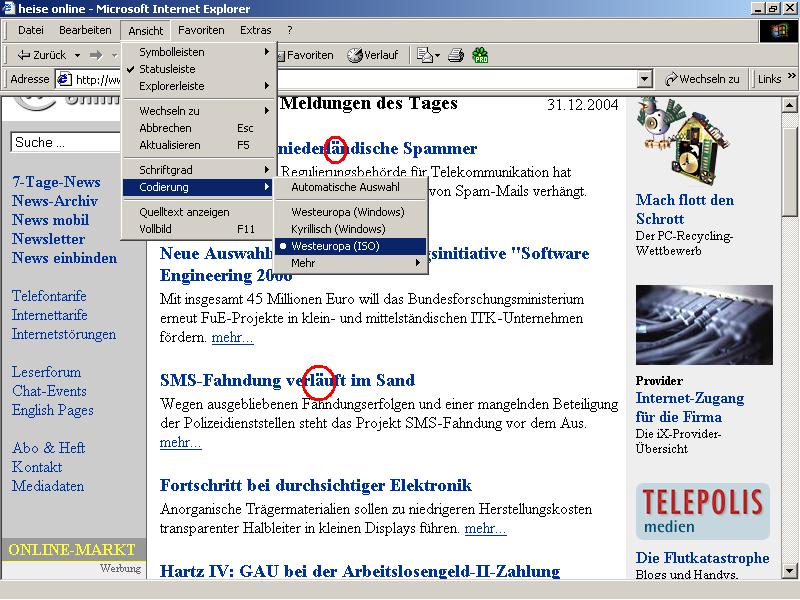This screenshot has width=800, height=600.
Task: Select Aktualisieren in the Ansicht menu
Action: coord(199,145)
